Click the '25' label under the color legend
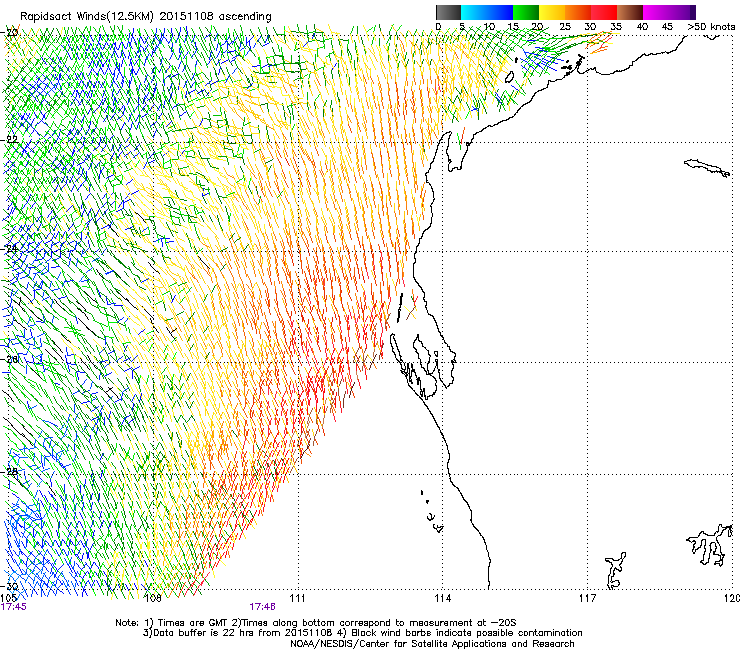The image size is (740, 650). point(565,27)
